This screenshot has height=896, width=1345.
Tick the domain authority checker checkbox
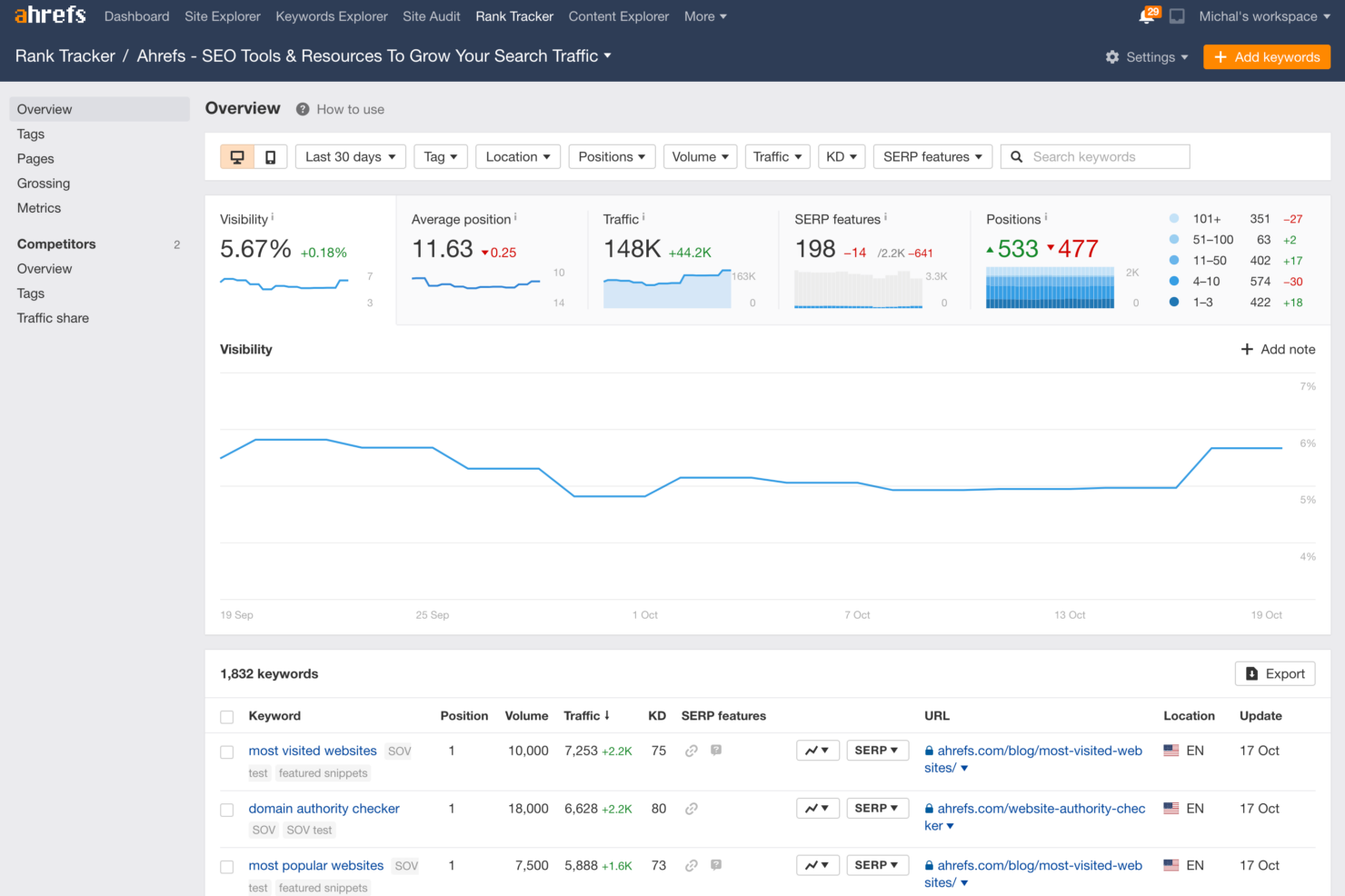pyautogui.click(x=227, y=810)
